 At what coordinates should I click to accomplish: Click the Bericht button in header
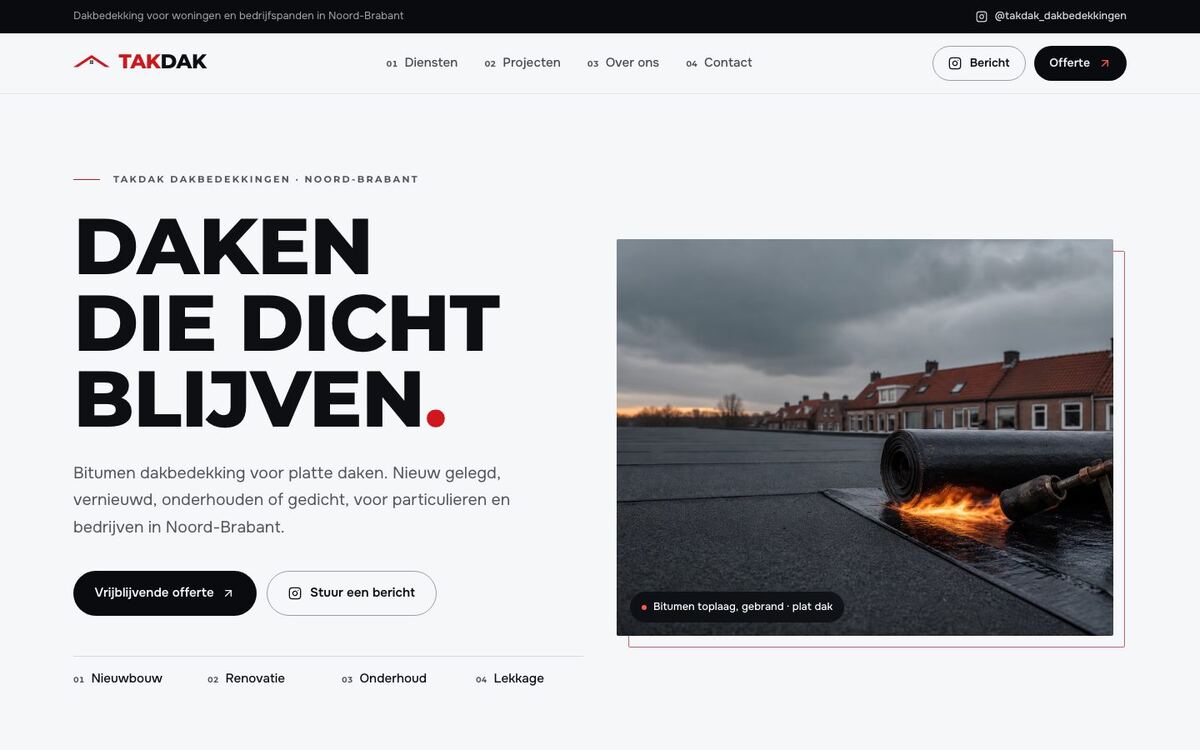tap(979, 63)
